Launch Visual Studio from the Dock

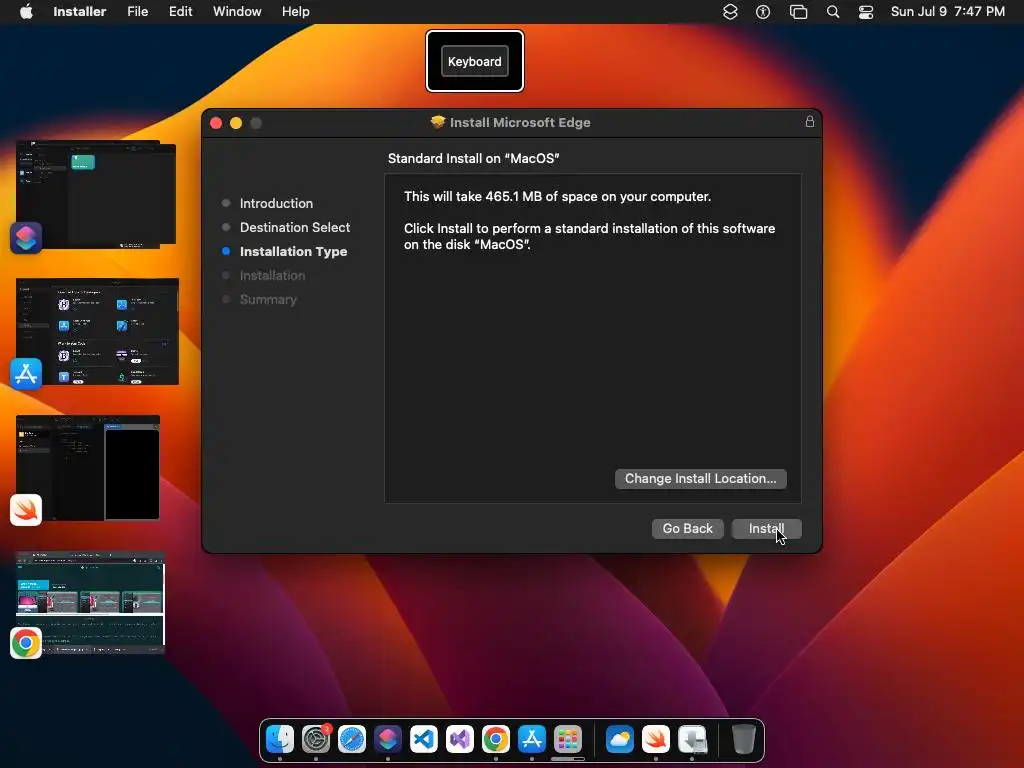click(460, 739)
